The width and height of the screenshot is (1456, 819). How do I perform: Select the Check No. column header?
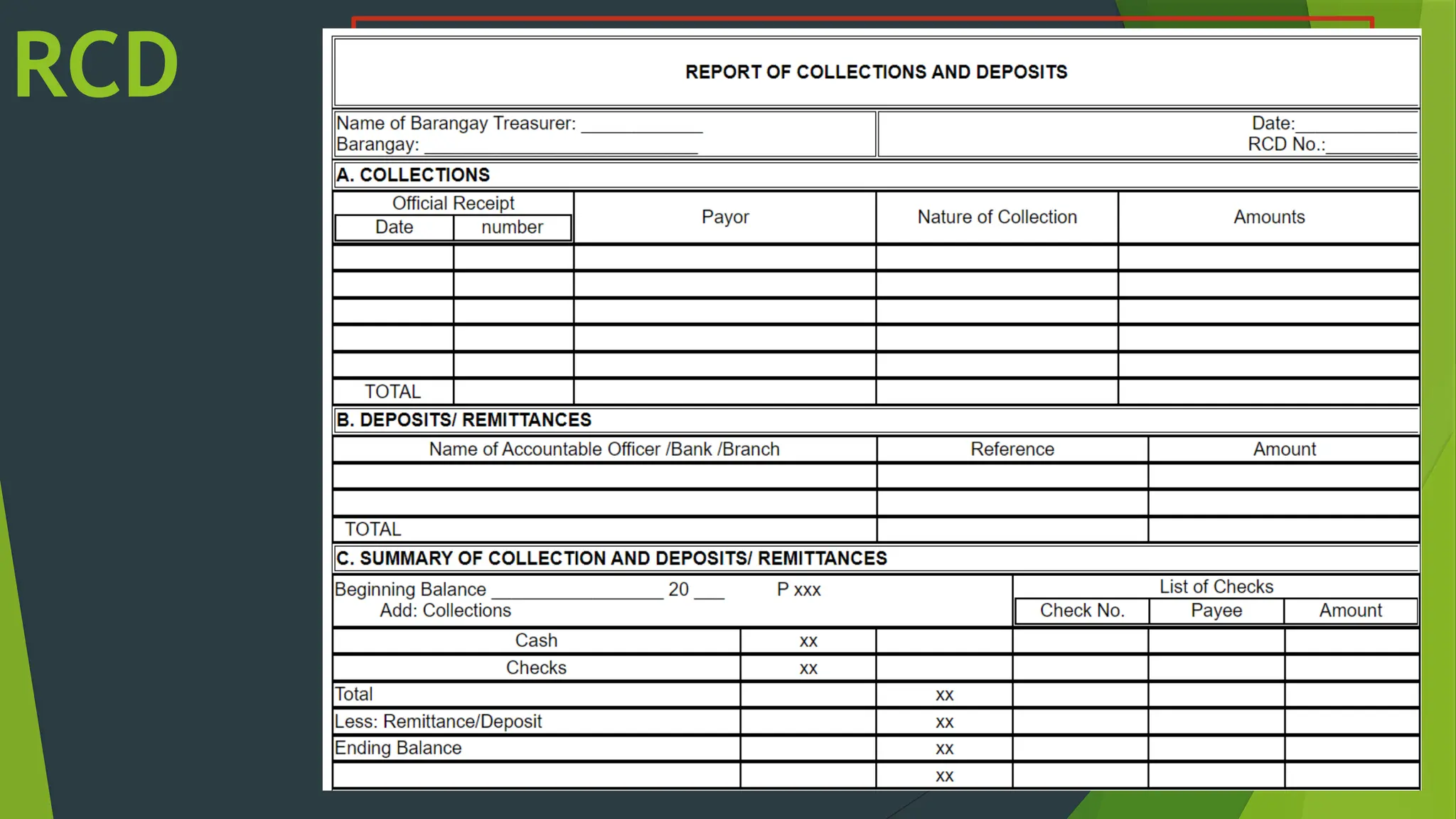click(x=1082, y=611)
